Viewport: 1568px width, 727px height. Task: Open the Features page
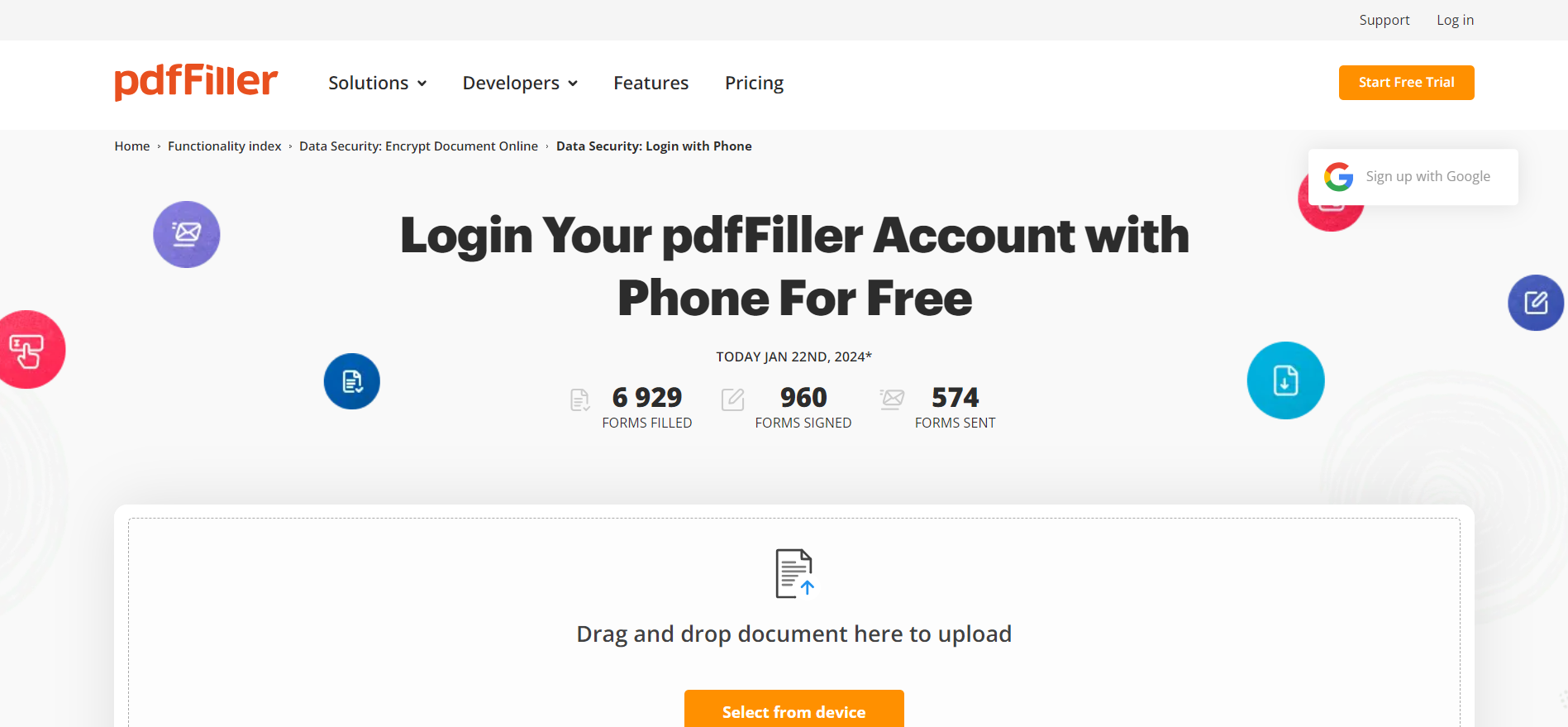651,83
